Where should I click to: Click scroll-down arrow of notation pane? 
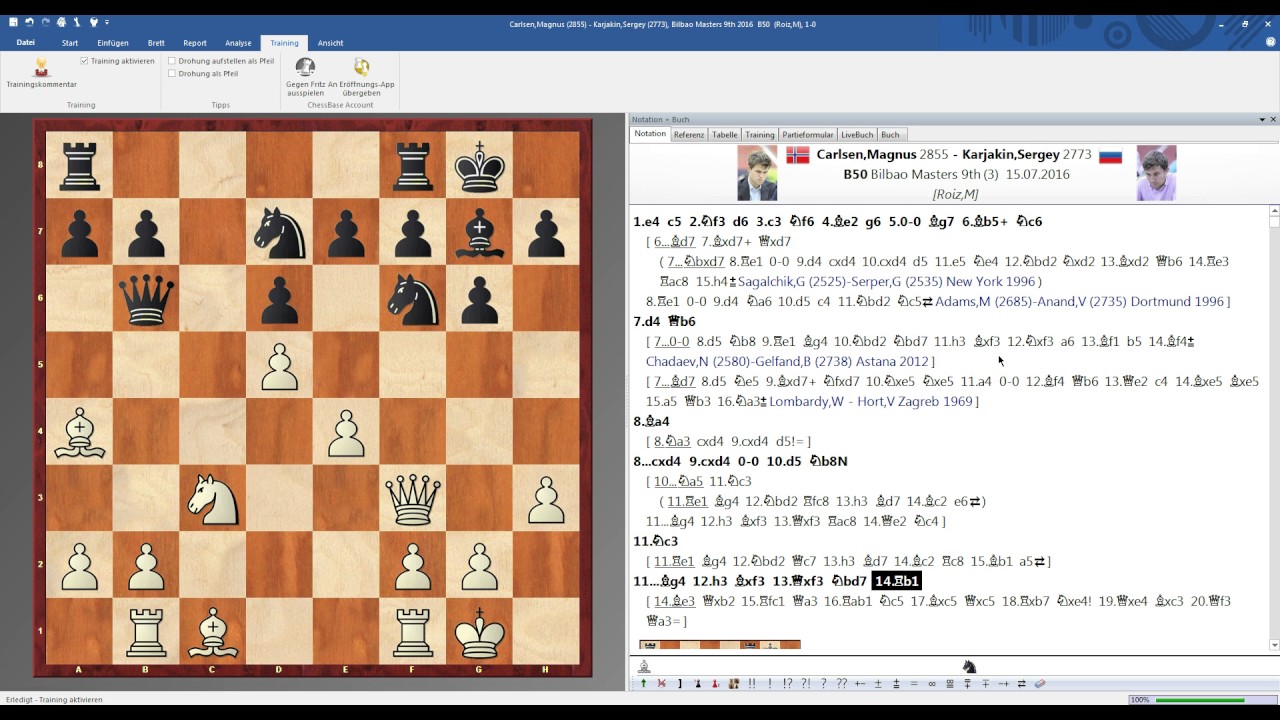tap(1274, 645)
